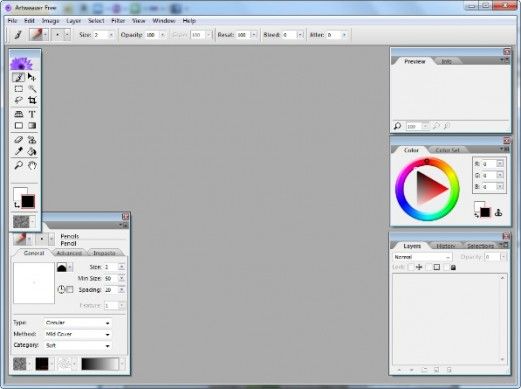
Task: Switch to the History tab
Action: pos(445,246)
